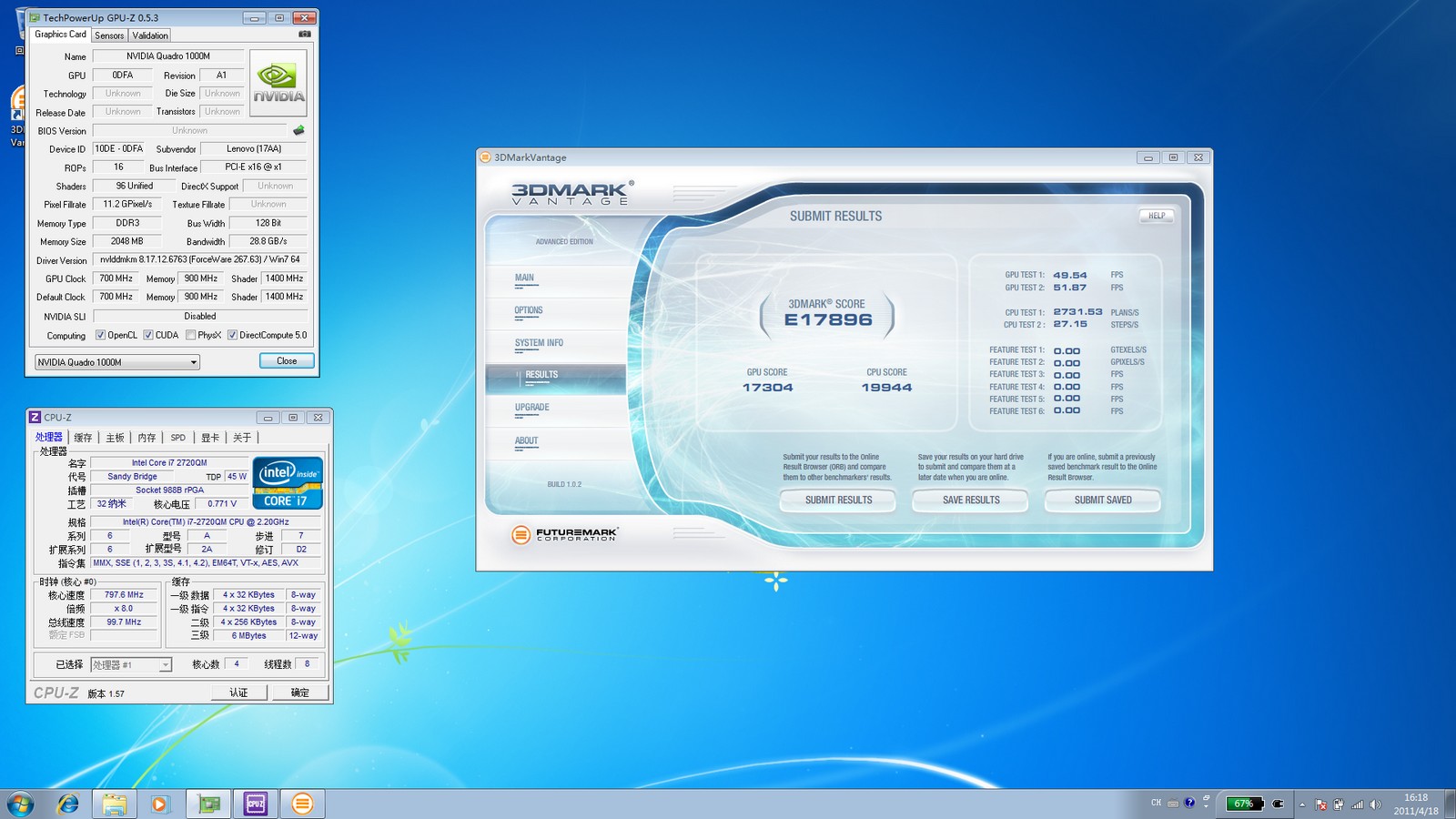
Task: Click the 3DMarkVantage window title icon
Action: (486, 157)
